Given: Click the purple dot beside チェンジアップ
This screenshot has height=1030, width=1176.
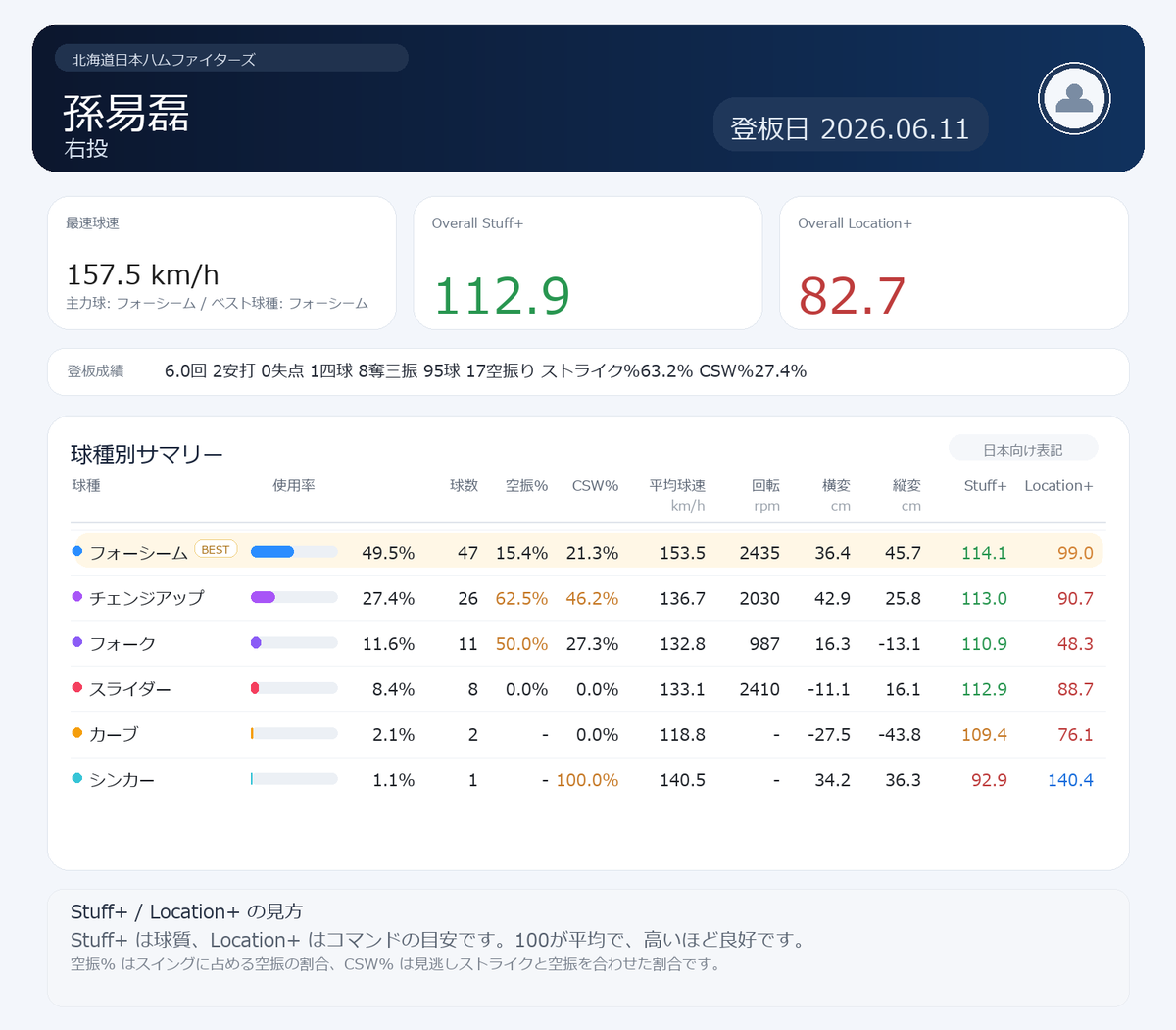Looking at the screenshot, I should [x=77, y=596].
